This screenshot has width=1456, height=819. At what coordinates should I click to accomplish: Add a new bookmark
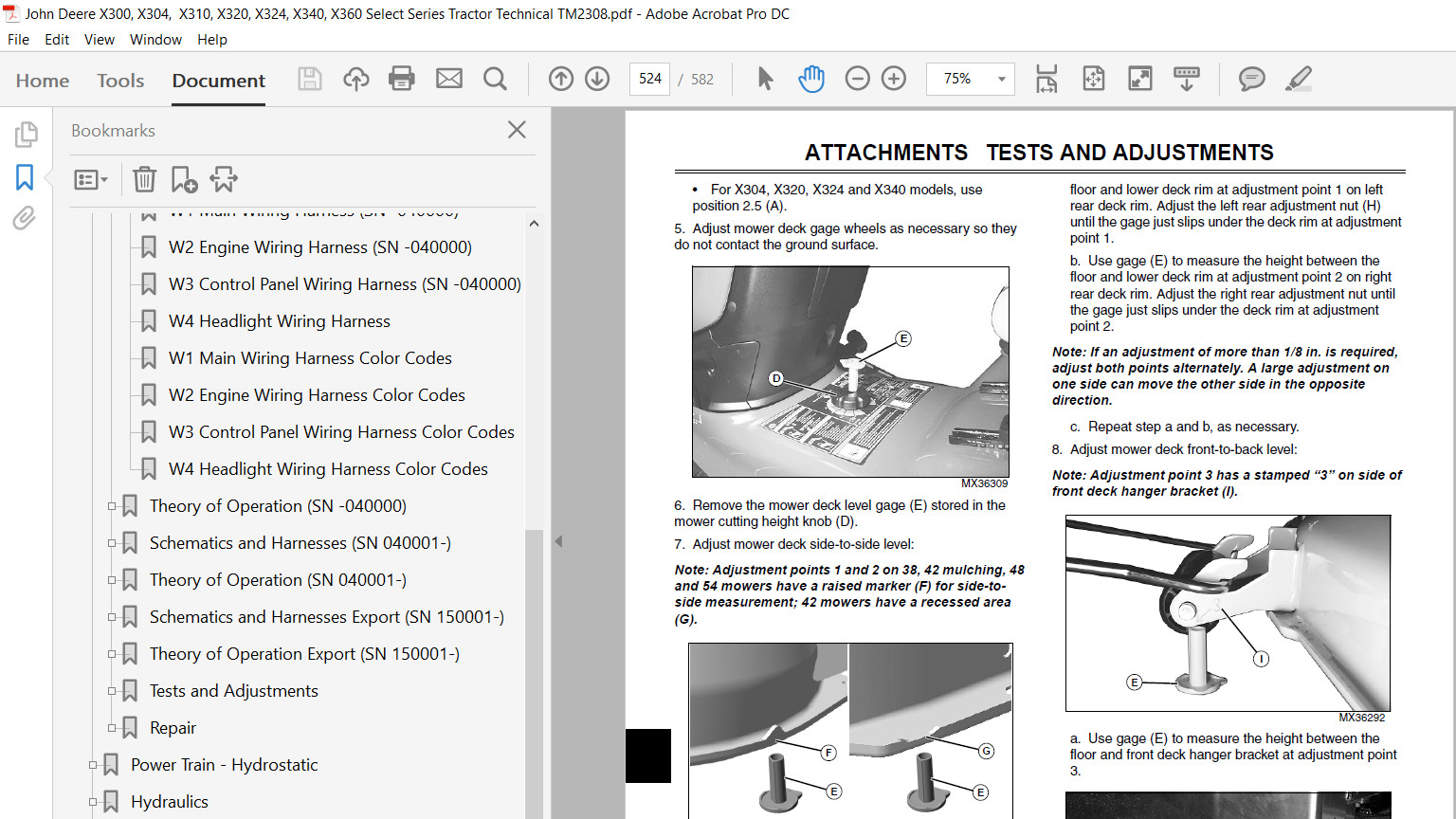point(184,179)
